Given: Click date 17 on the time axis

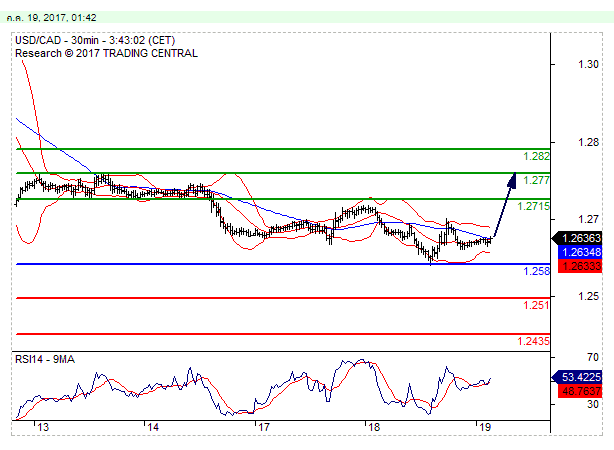Looking at the screenshot, I should (264, 427).
